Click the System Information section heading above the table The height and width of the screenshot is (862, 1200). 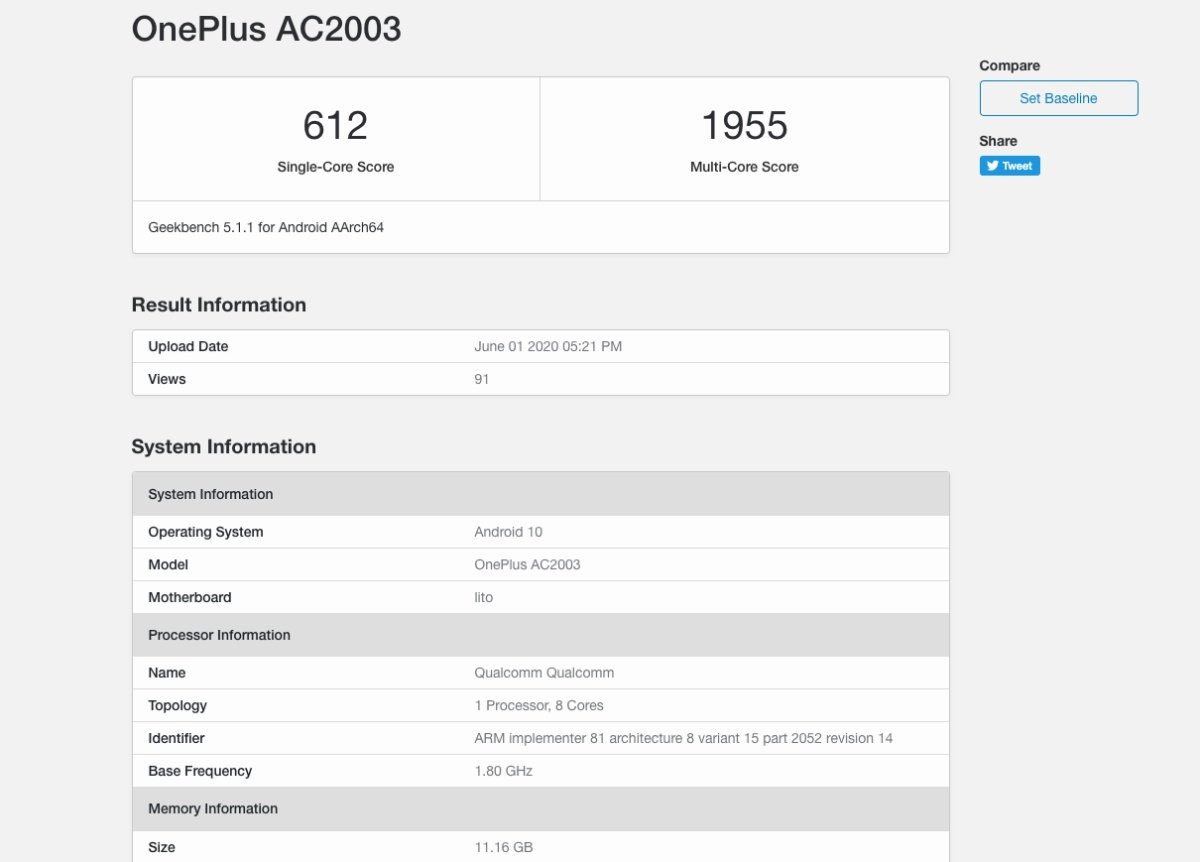[x=224, y=447]
